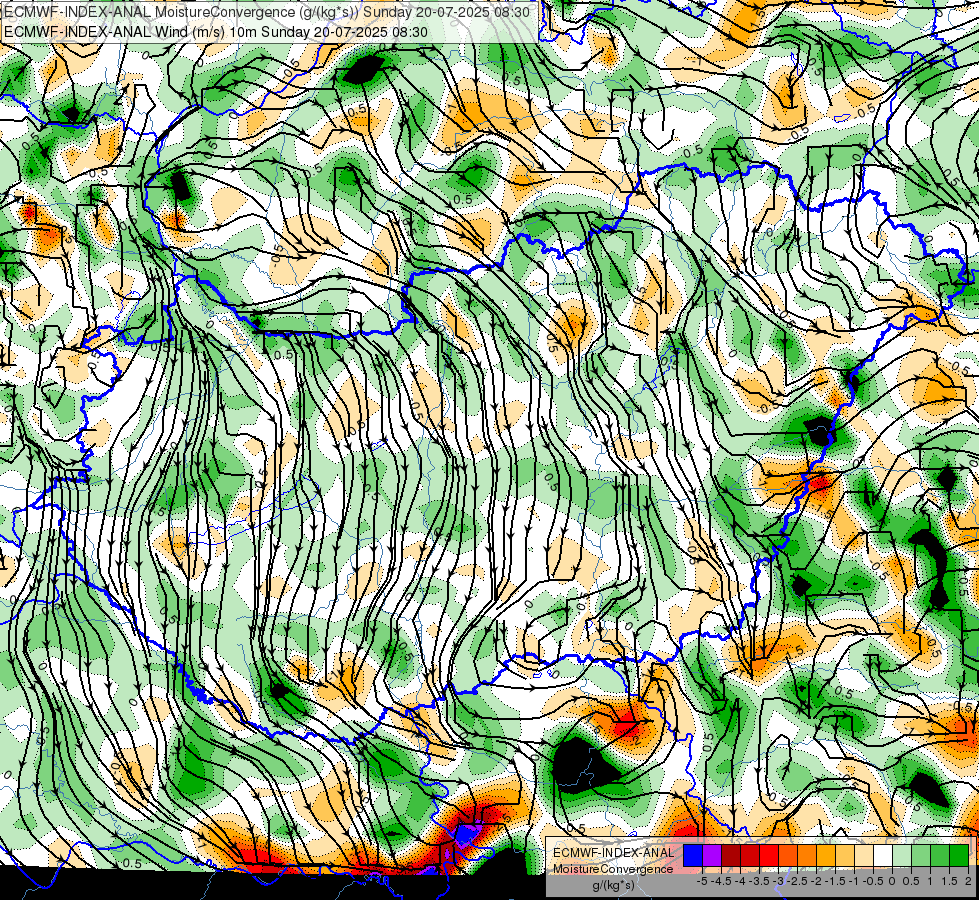979x900 pixels.
Task: Click the white legend swatch
Action: (x=883, y=856)
